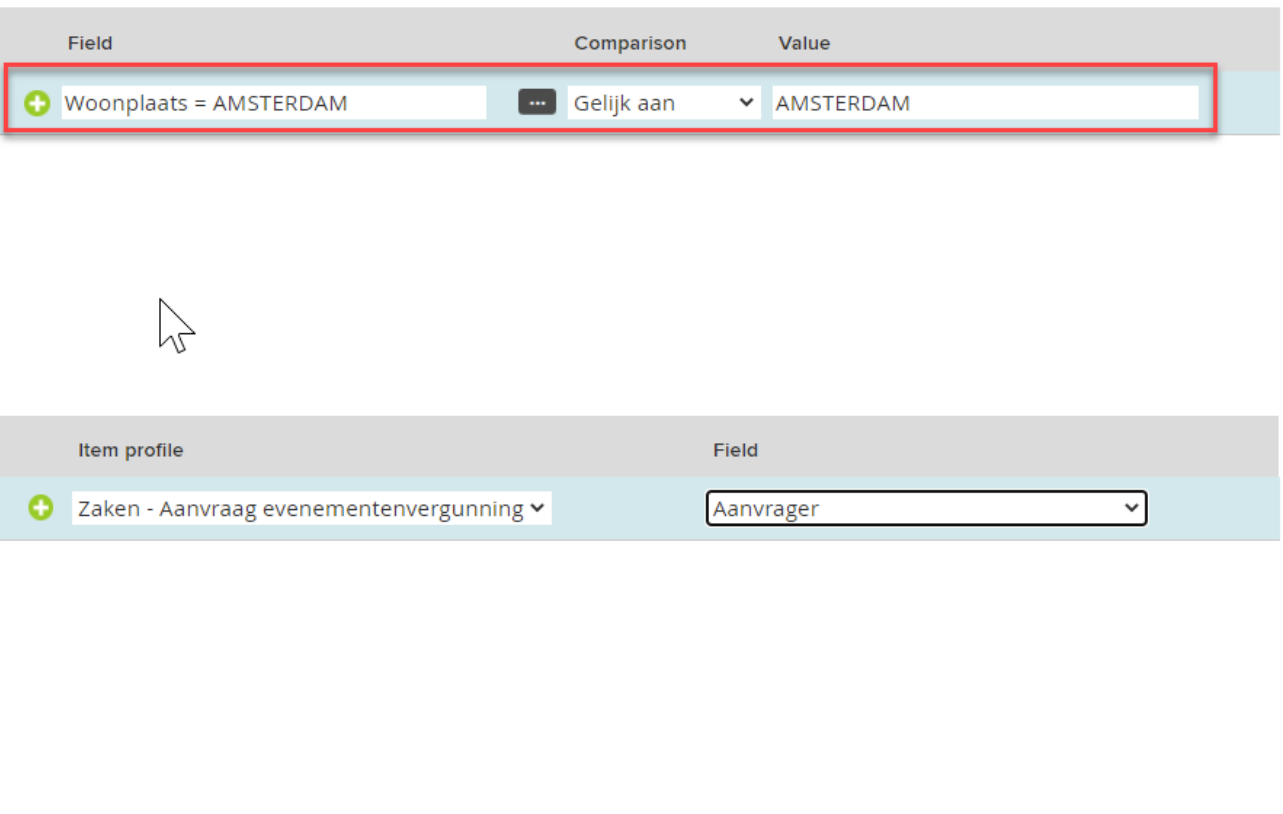
Task: Click the 'Comparison' column header
Action: tap(630, 43)
